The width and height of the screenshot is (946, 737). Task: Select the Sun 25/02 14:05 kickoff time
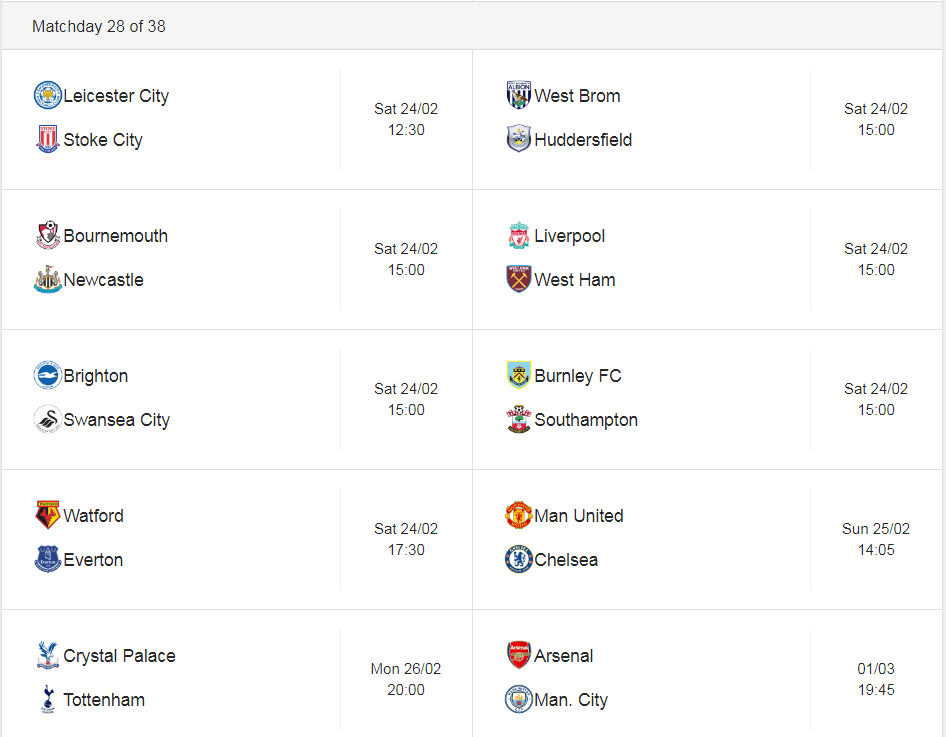(x=876, y=539)
